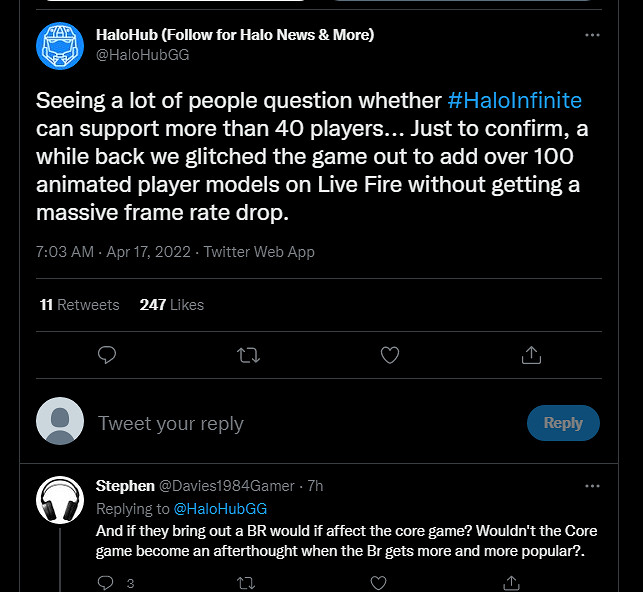Click the blue Reply button
Viewport: 643px width, 592px height.
pos(563,423)
